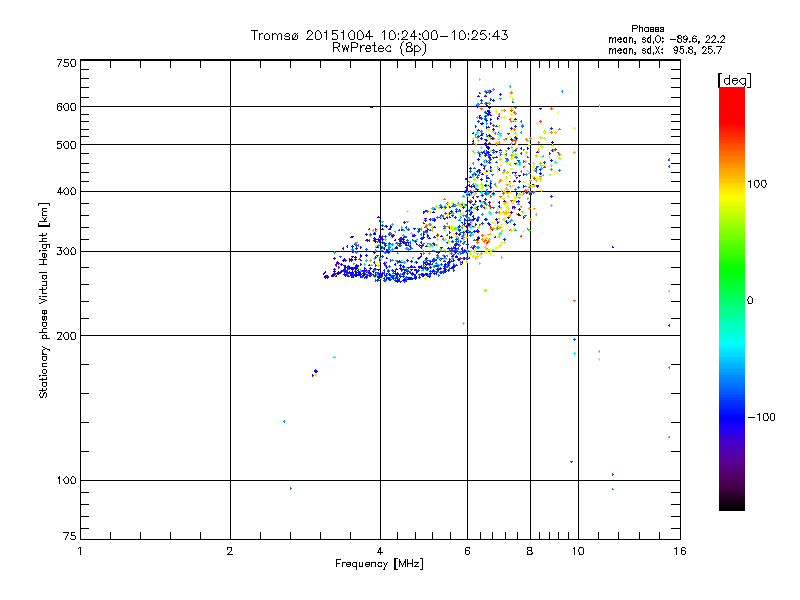
Task: Click the "Frequency [MHz]" axis label
Action: 379,564
